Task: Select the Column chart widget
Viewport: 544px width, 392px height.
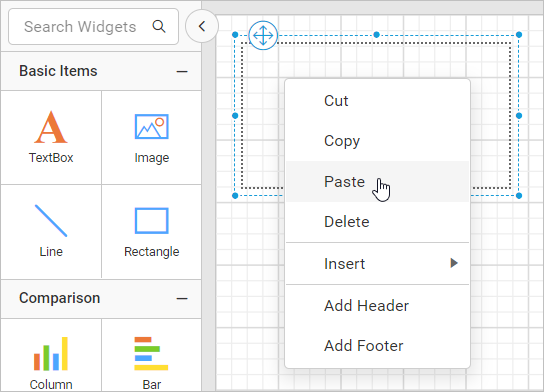Action: click(x=51, y=353)
